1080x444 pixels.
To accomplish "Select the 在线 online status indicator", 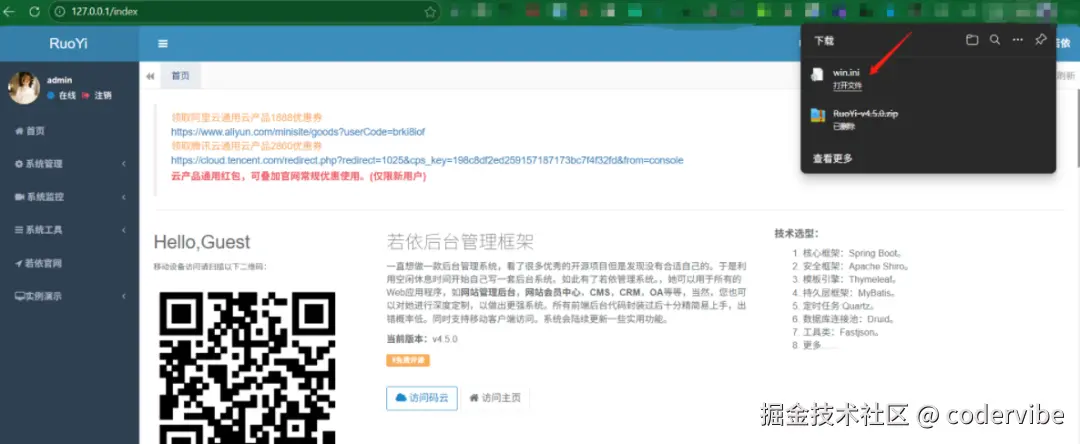I will [x=61, y=96].
